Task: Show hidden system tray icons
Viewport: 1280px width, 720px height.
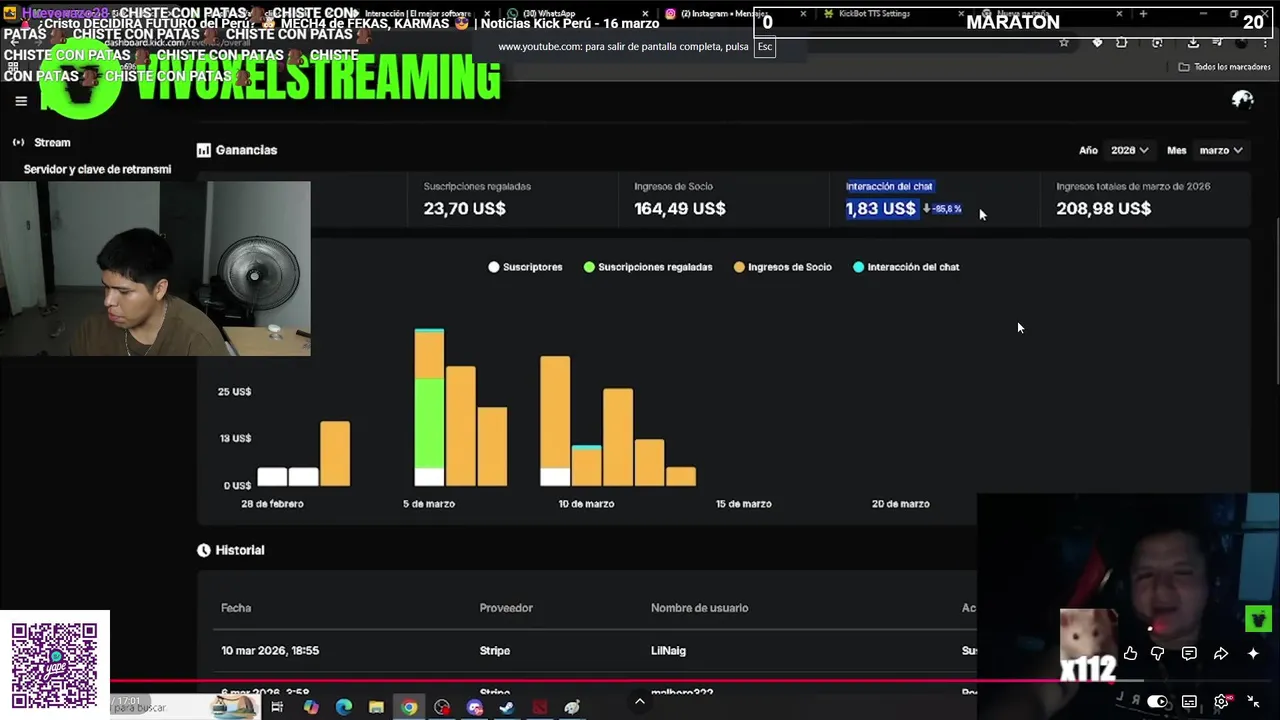Action: [x=640, y=702]
